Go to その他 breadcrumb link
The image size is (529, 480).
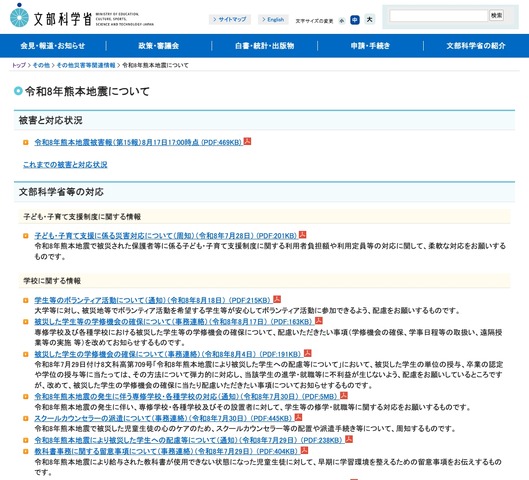[41, 65]
